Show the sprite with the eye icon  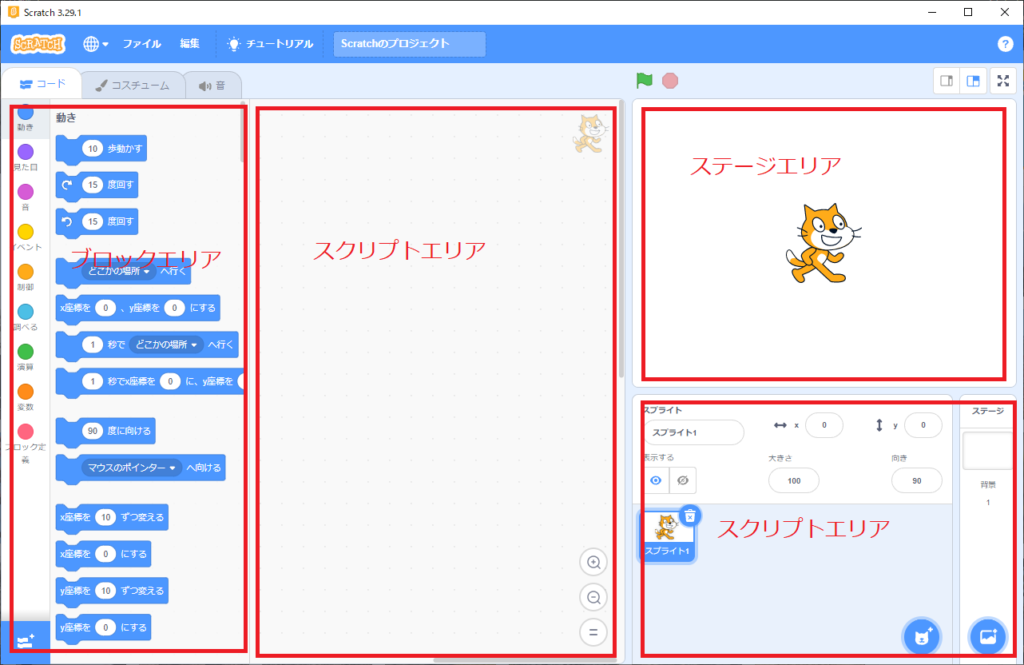(x=656, y=480)
